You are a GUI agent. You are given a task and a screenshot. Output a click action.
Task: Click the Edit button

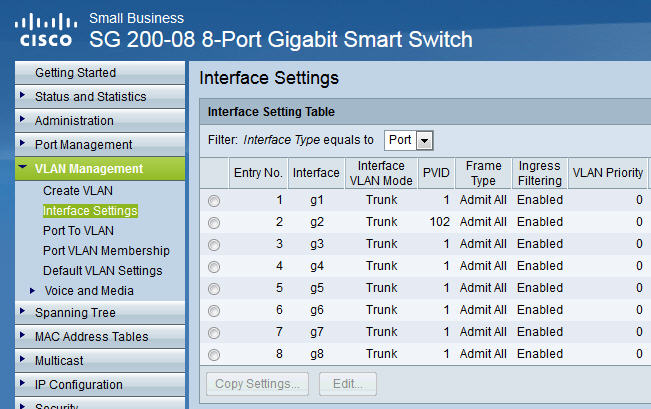pos(348,384)
